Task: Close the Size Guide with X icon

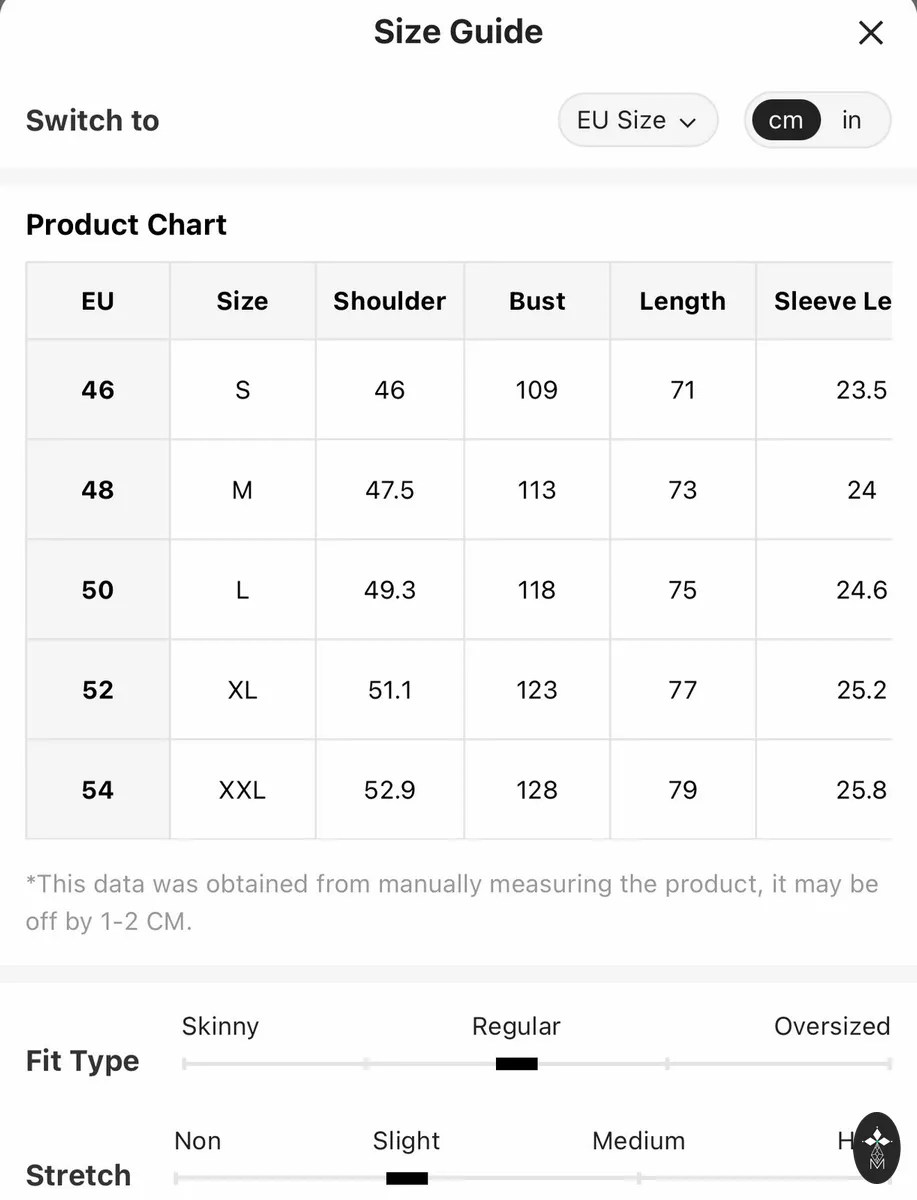Action: 871,33
